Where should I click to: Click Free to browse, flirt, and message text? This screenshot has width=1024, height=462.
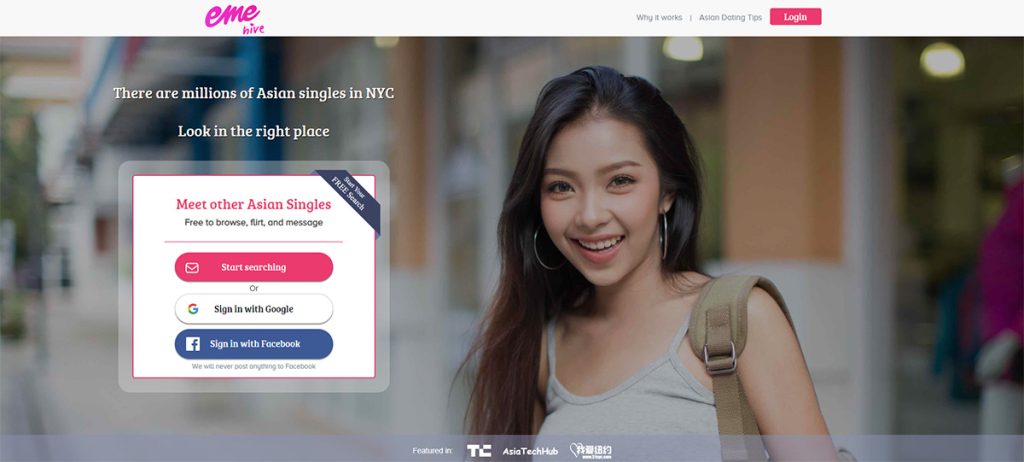pos(253,222)
